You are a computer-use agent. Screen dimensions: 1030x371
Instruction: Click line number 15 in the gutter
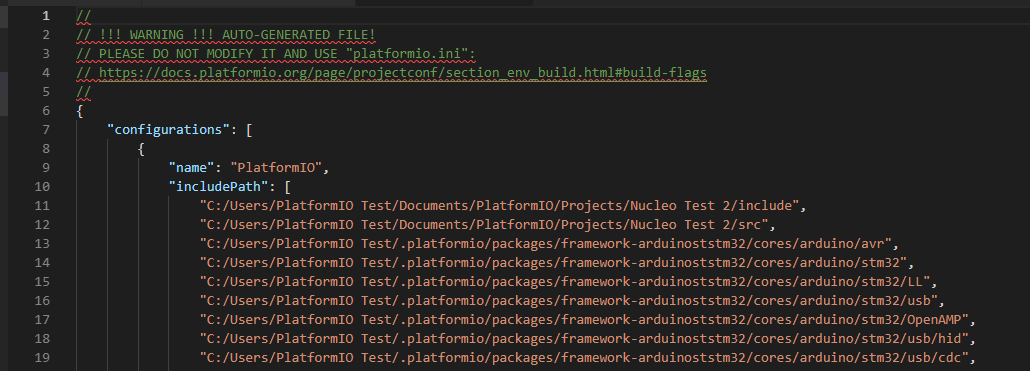(x=42, y=282)
